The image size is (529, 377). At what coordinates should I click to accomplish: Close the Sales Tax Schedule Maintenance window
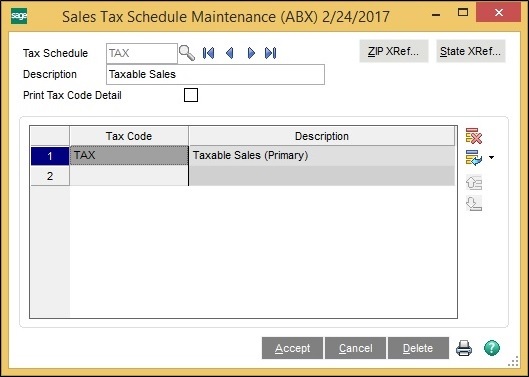[x=499, y=13]
